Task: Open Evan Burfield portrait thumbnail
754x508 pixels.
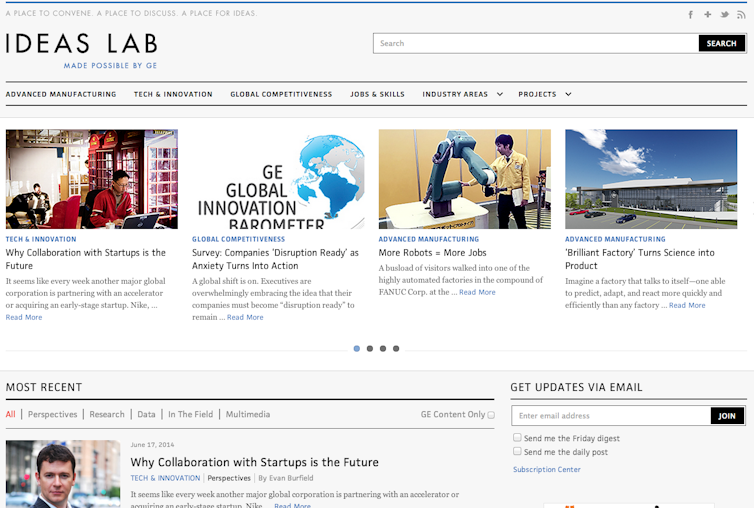Action: [63, 474]
